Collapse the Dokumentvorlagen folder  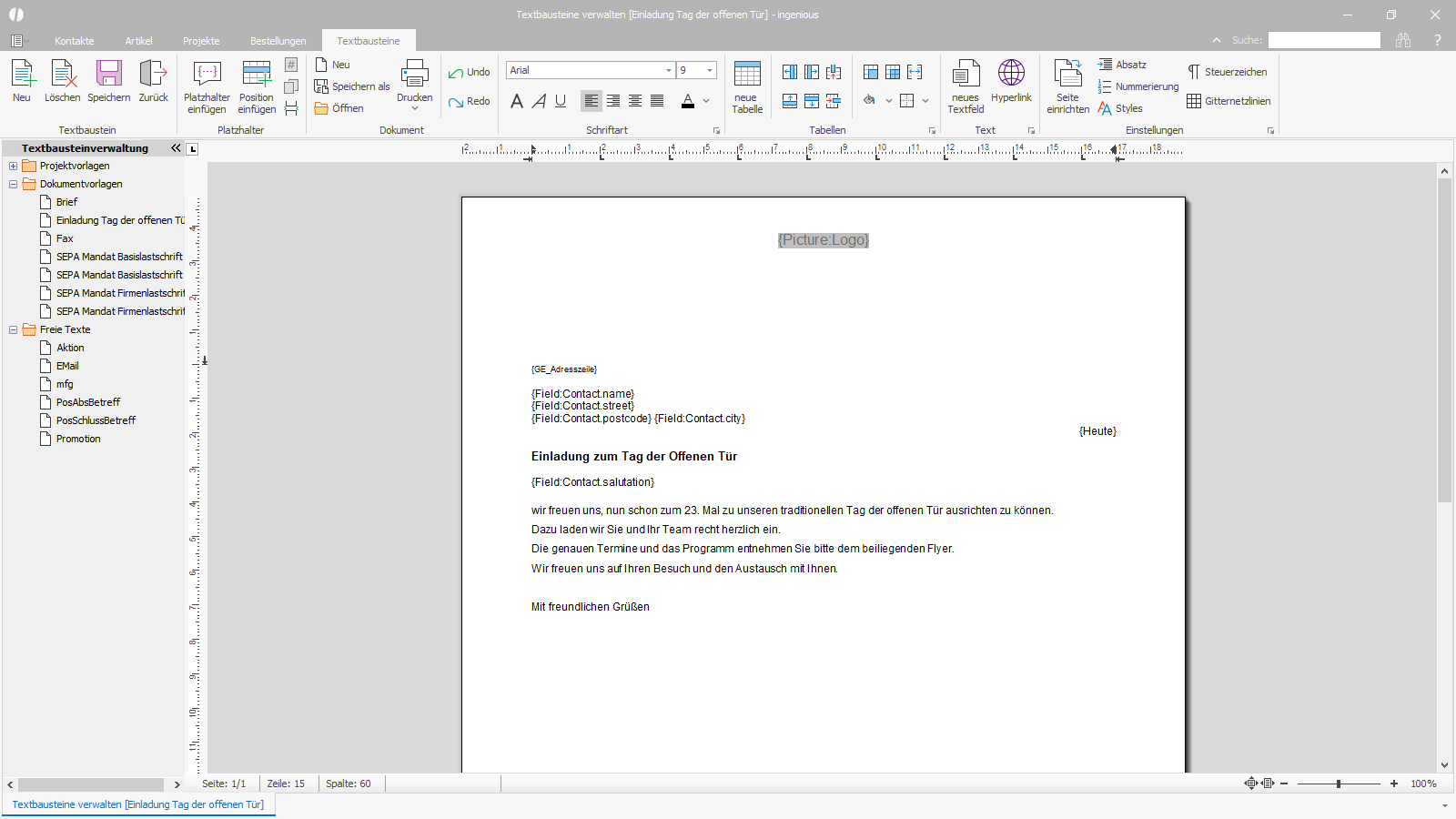point(13,184)
